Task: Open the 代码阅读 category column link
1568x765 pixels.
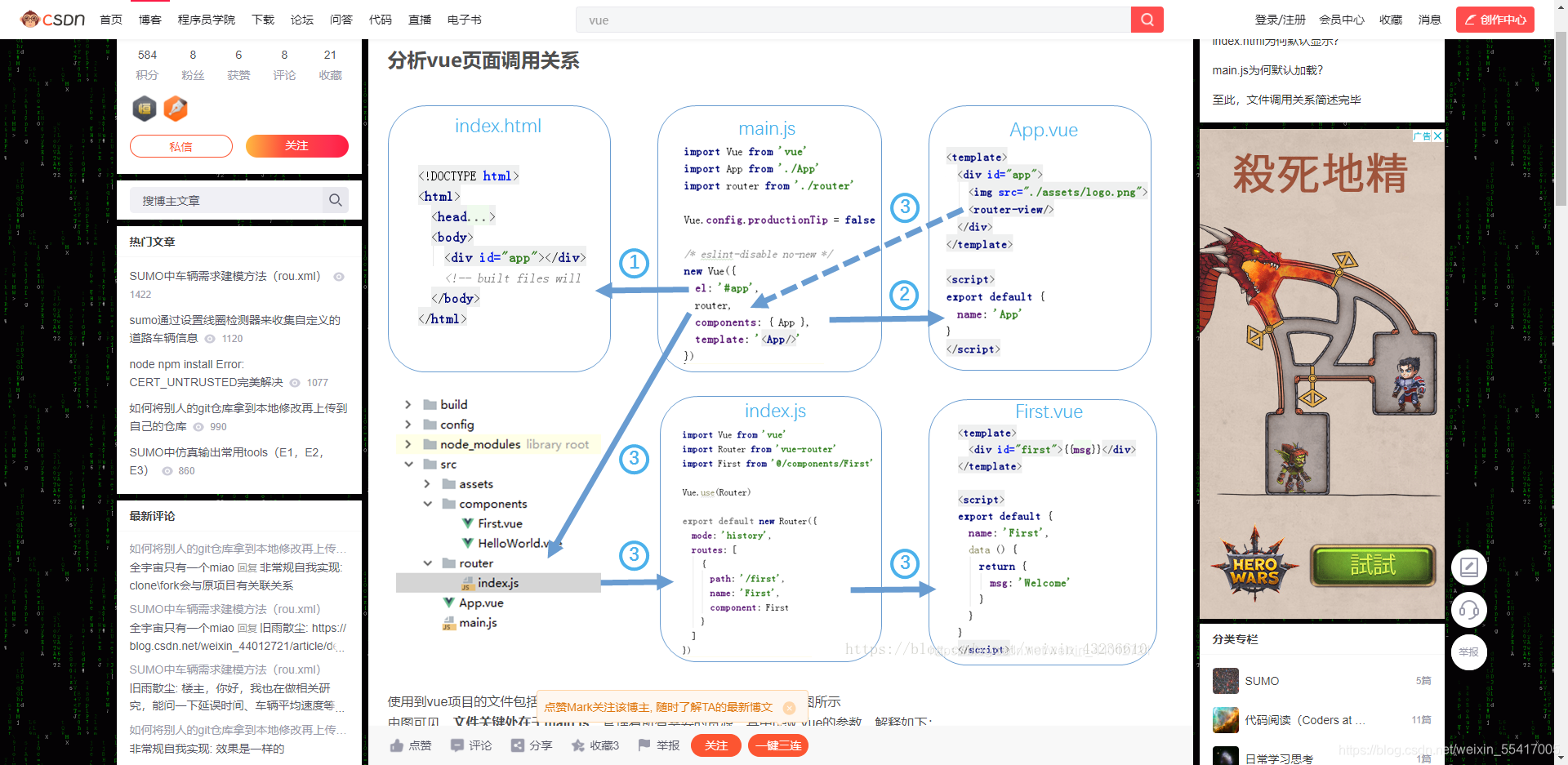Action: (x=1304, y=720)
